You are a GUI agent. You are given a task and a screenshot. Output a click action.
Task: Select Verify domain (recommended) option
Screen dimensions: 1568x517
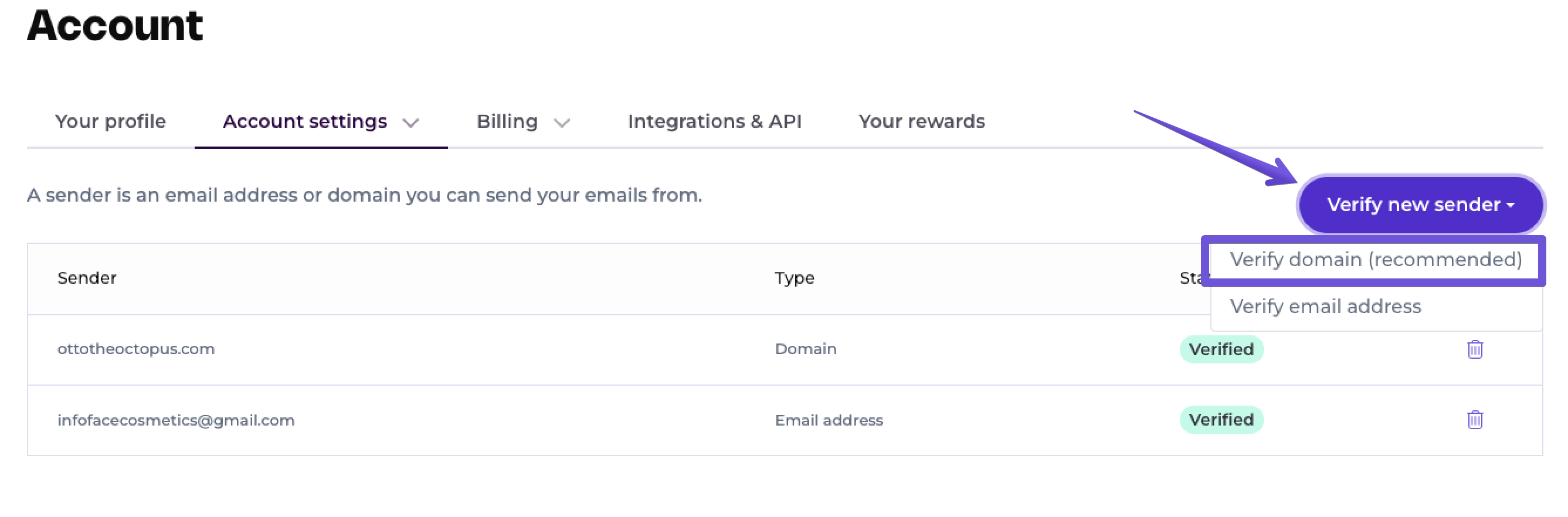click(1375, 260)
